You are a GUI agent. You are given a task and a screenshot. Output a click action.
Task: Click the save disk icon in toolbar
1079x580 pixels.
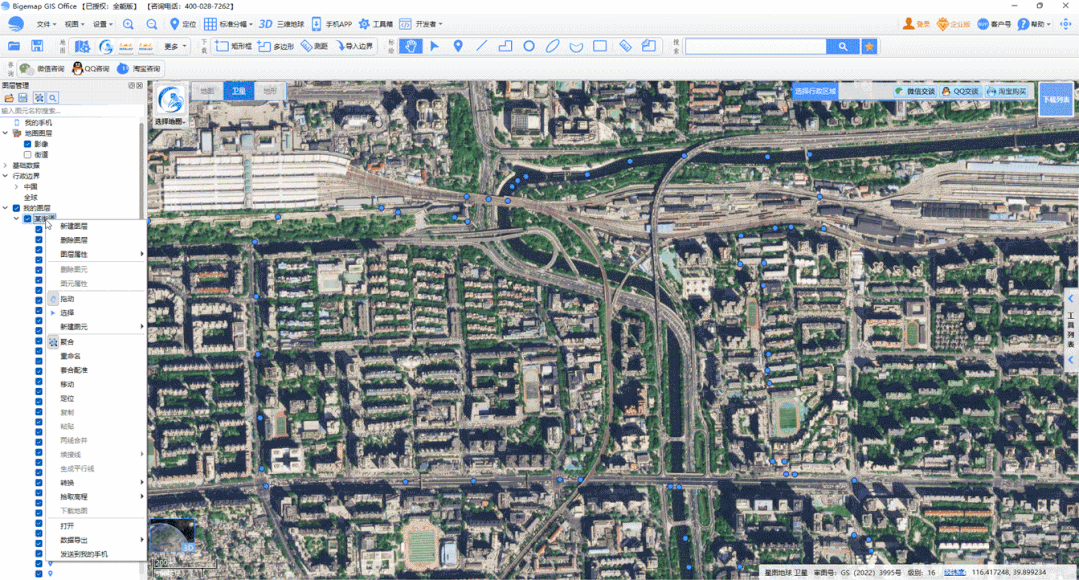(x=37, y=46)
